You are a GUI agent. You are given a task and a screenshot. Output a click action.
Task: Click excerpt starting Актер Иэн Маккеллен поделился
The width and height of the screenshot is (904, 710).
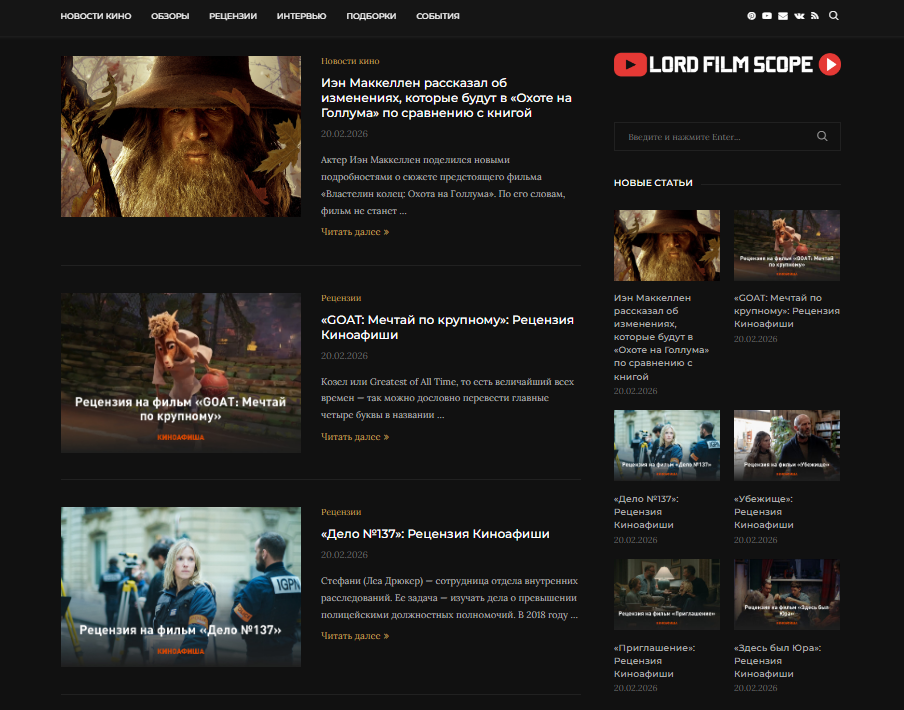click(443, 185)
